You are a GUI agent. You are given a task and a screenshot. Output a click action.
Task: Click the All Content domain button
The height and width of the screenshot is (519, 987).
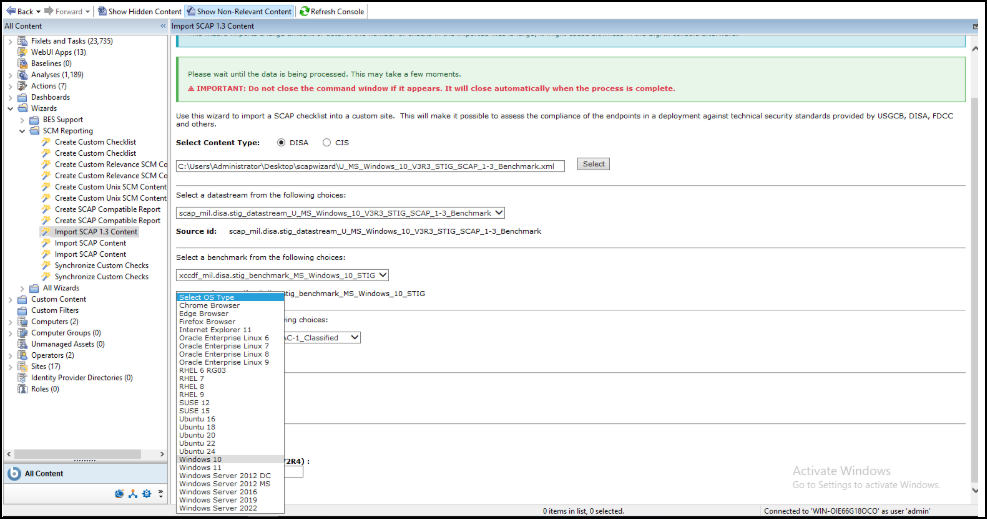tap(86, 474)
